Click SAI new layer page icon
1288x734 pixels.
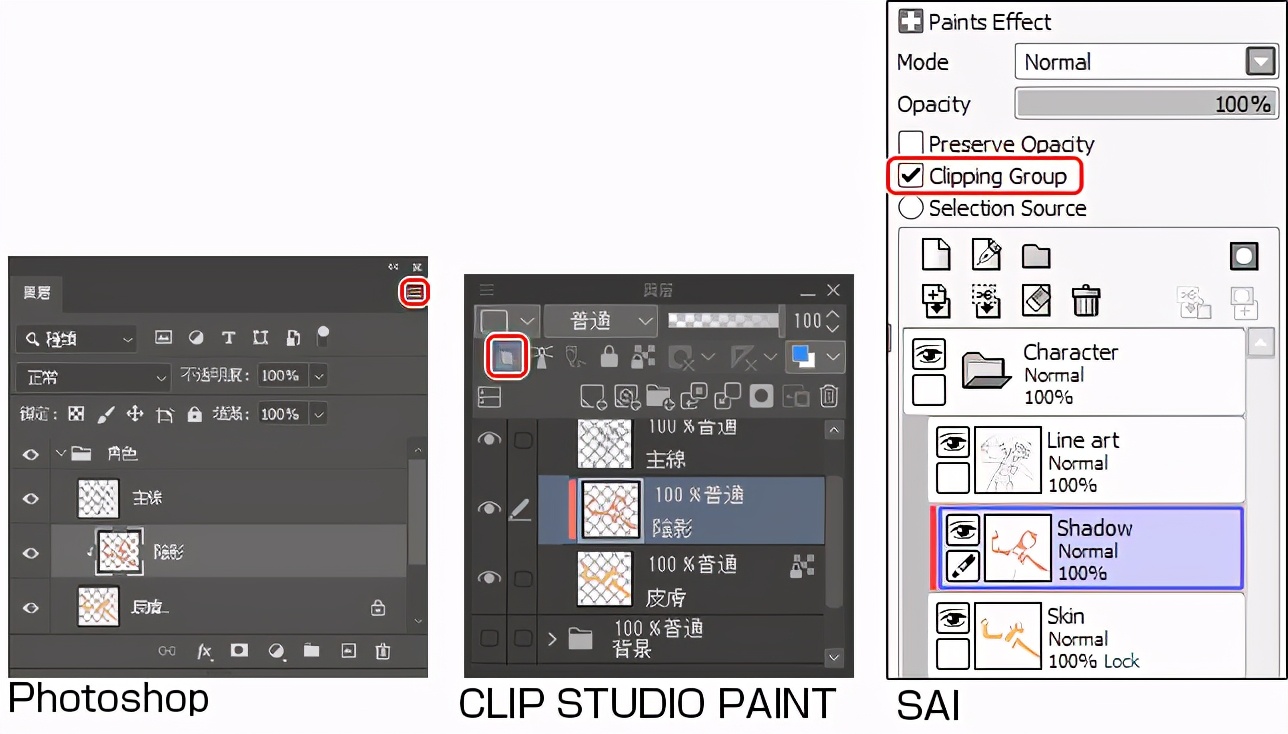tap(935, 255)
